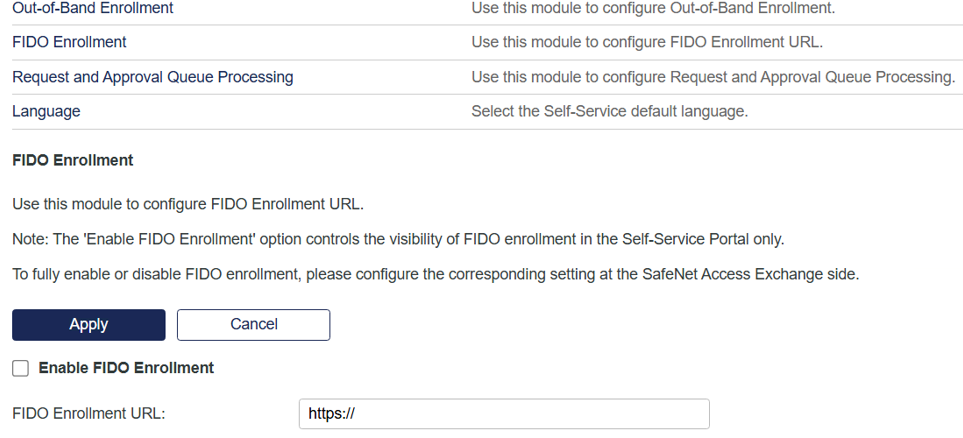Click the 'FIDO Enrollment URL:' field label
Screen dimensions: 963x438
(88, 413)
